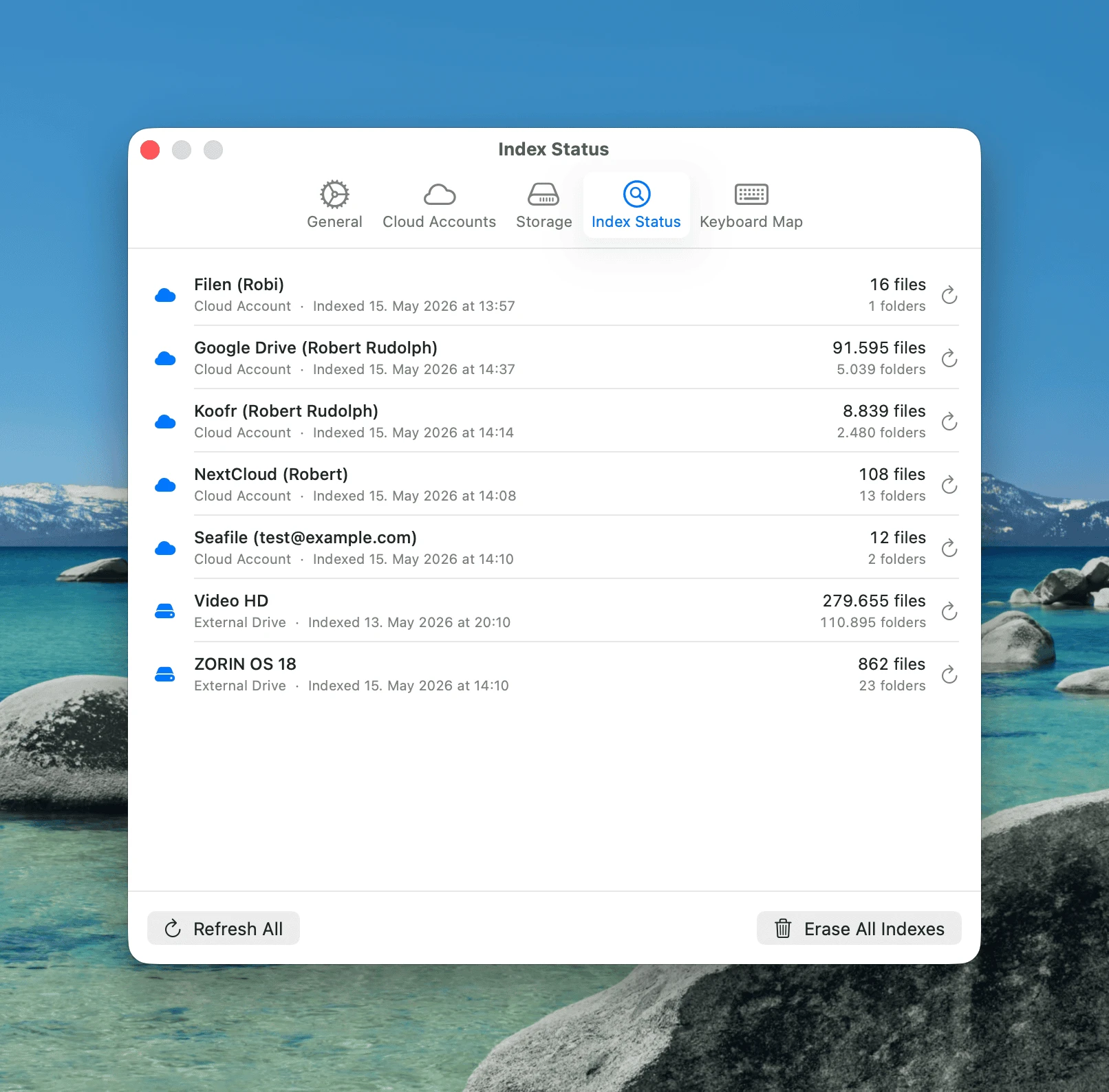Select NextCloud (Robert) title
1109x1092 pixels.
(271, 474)
